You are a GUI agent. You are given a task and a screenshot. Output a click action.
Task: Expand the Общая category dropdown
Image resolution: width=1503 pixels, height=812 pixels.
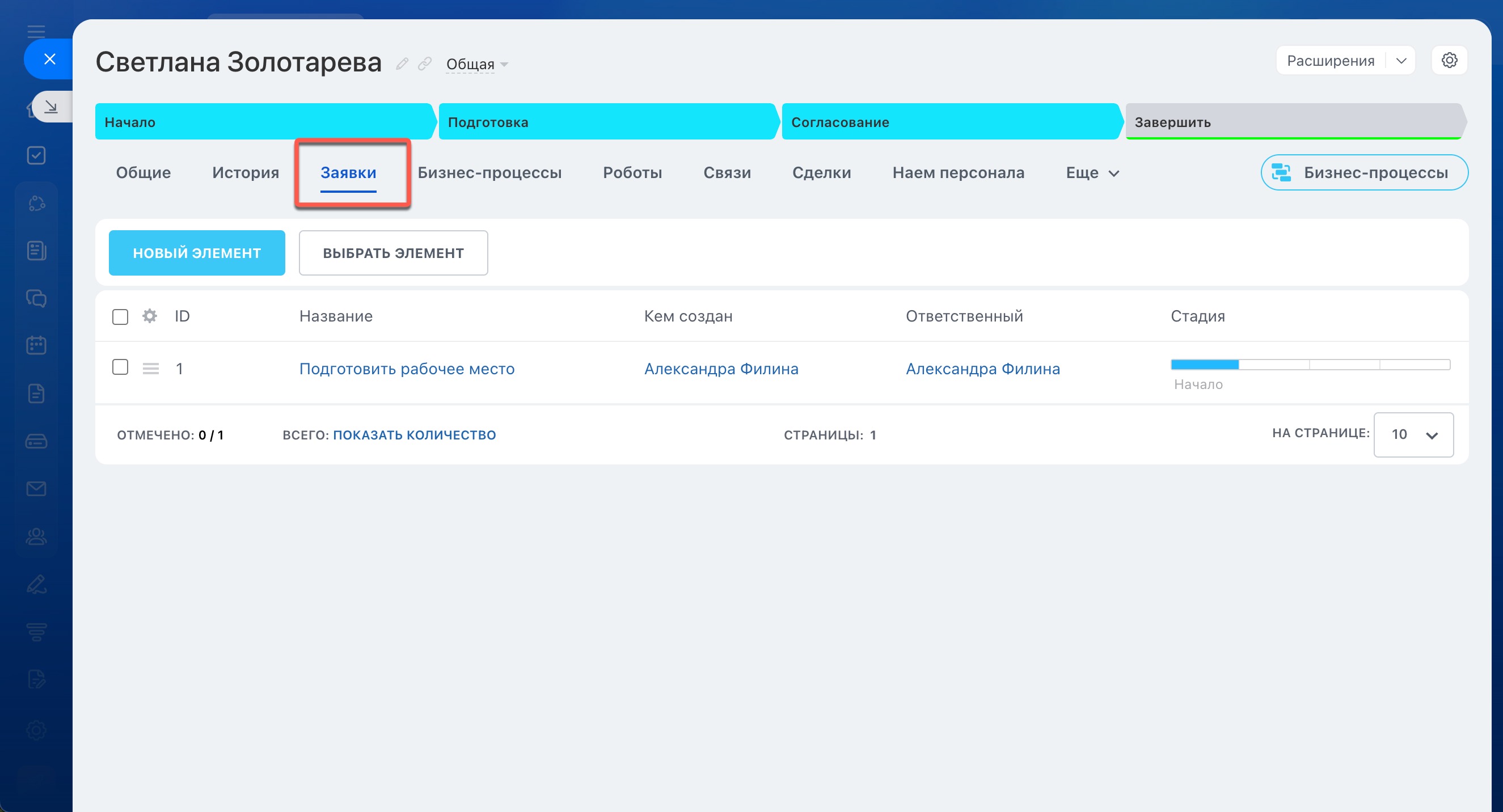476,64
